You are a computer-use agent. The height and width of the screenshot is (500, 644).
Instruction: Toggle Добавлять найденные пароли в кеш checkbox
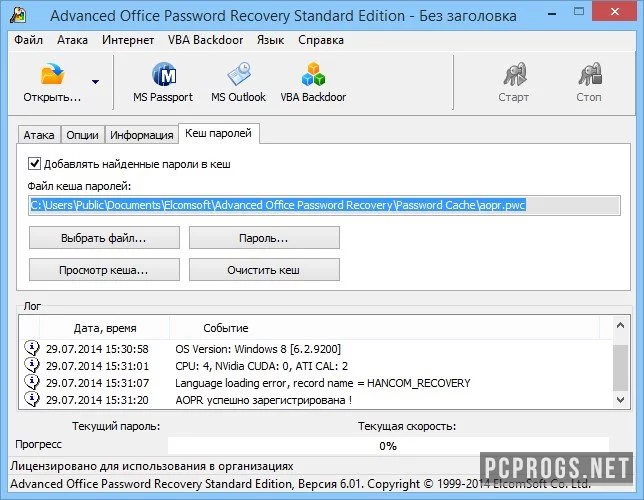[x=34, y=164]
